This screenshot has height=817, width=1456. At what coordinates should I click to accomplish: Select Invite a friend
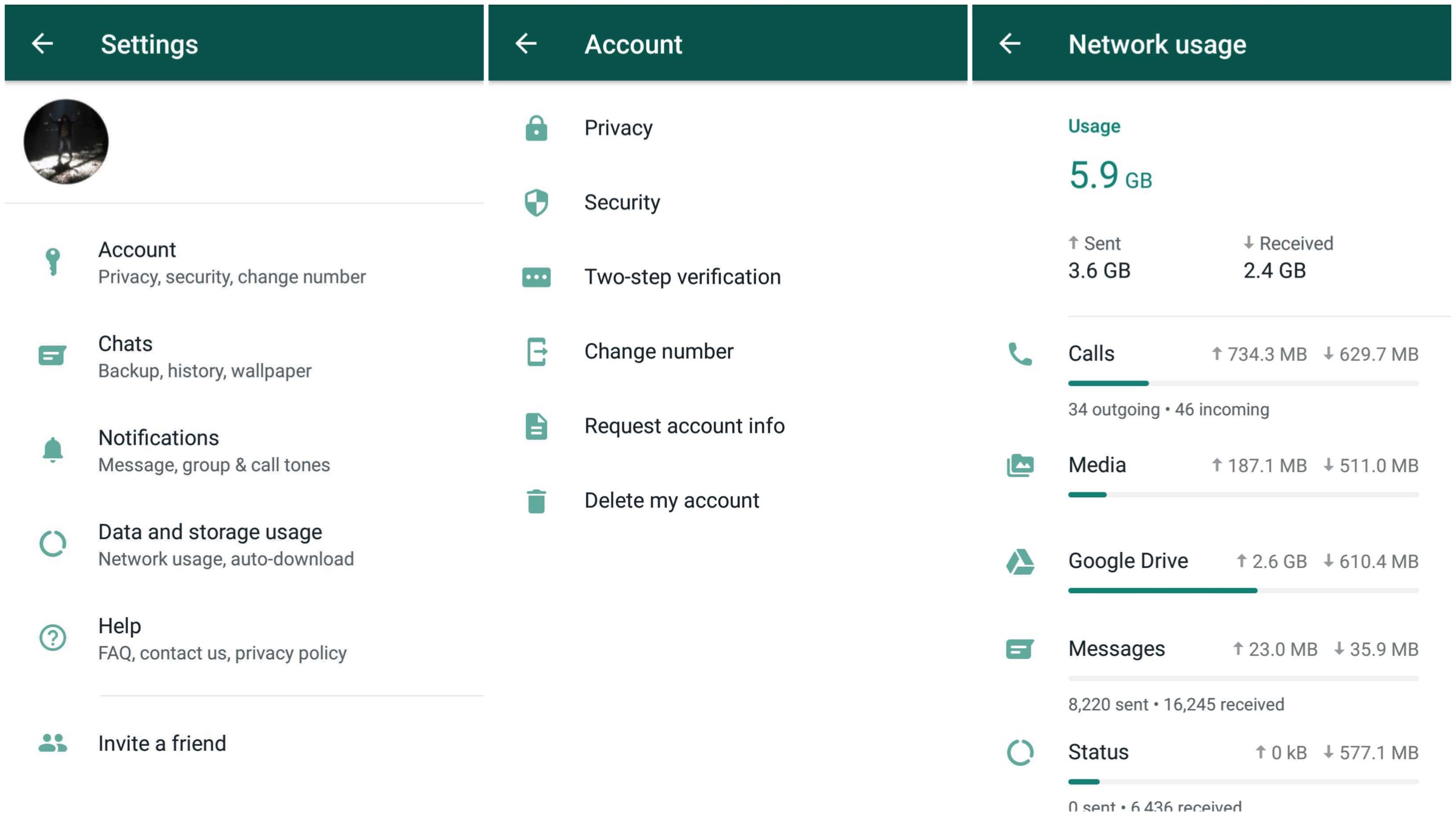coord(162,744)
